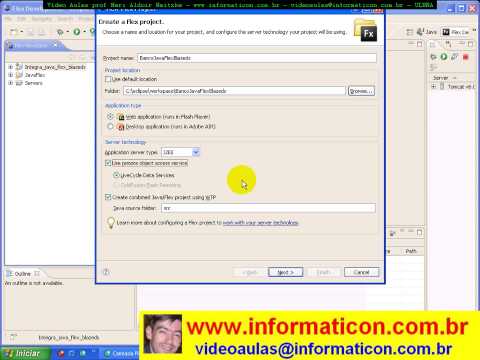Image resolution: width=480 pixels, height=360 pixels.
Task: Select the JavaFlex project in navigator
Action: tap(35, 75)
